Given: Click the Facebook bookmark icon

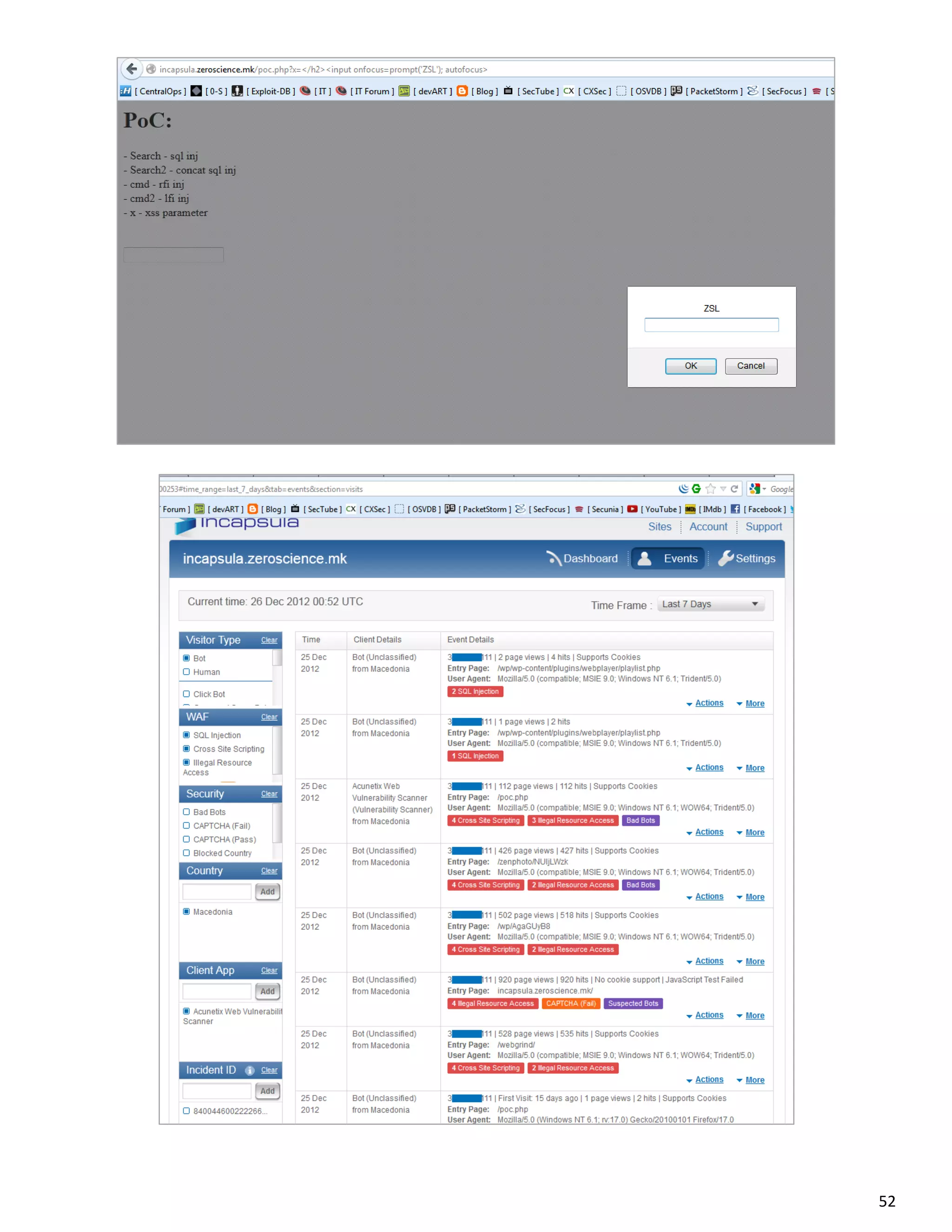Looking at the screenshot, I should coord(735,509).
